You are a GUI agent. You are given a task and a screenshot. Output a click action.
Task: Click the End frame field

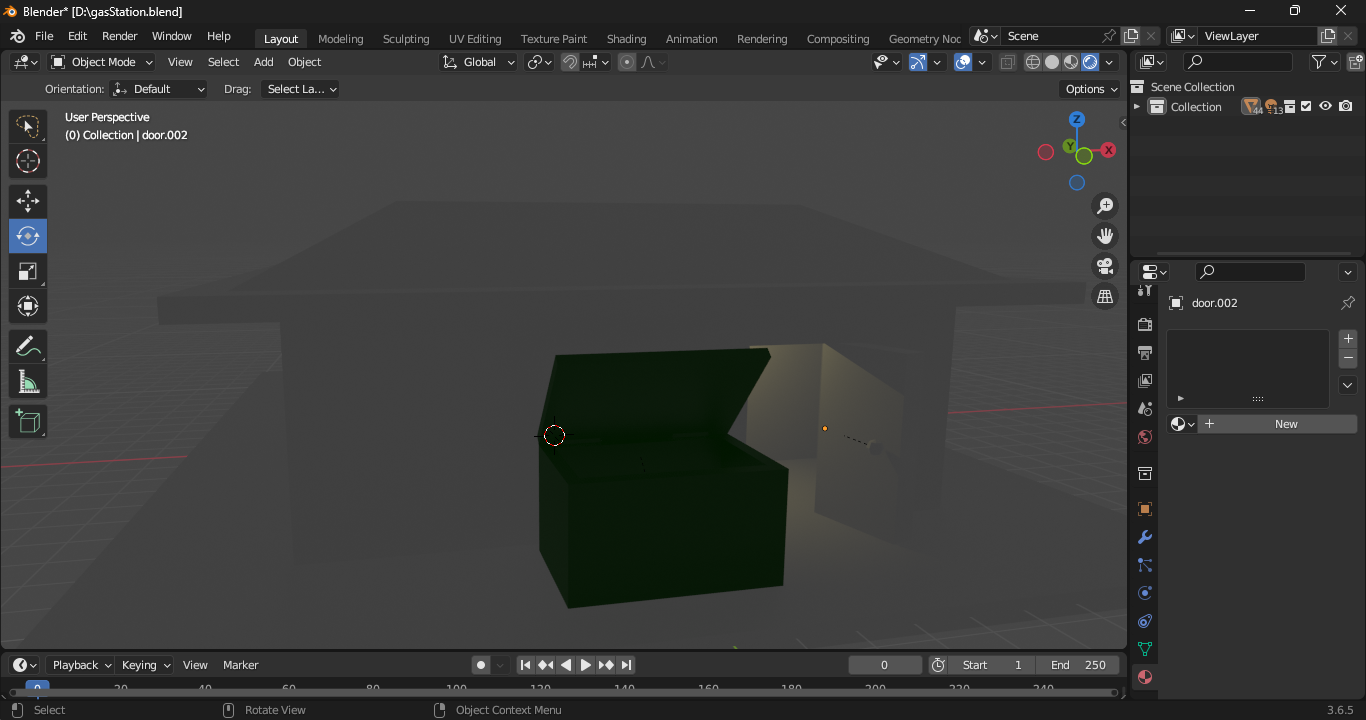click(x=1078, y=665)
